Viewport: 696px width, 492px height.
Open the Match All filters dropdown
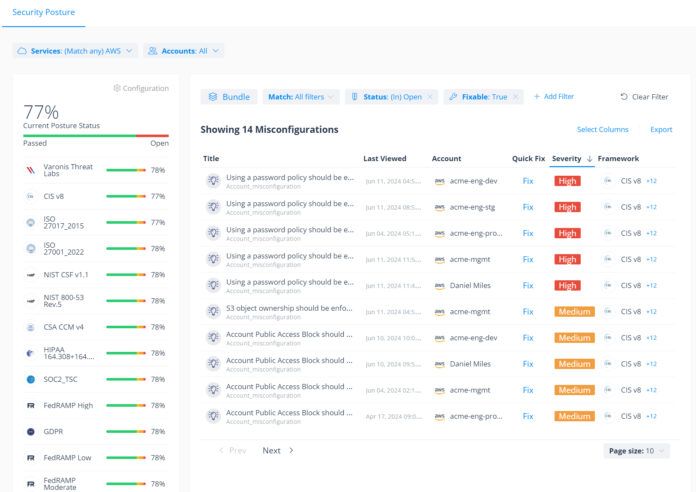pyautogui.click(x=301, y=97)
